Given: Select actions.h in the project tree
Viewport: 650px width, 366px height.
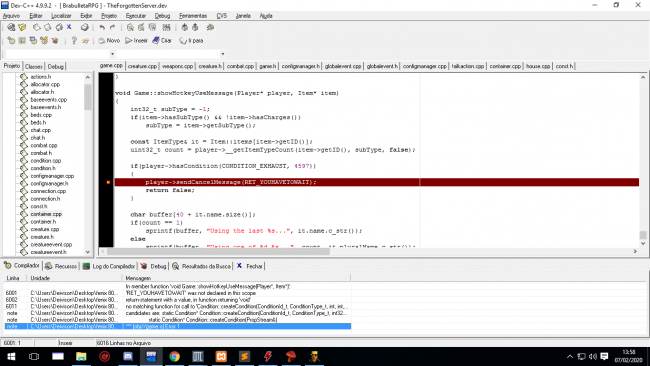Looking at the screenshot, I should coord(41,77).
